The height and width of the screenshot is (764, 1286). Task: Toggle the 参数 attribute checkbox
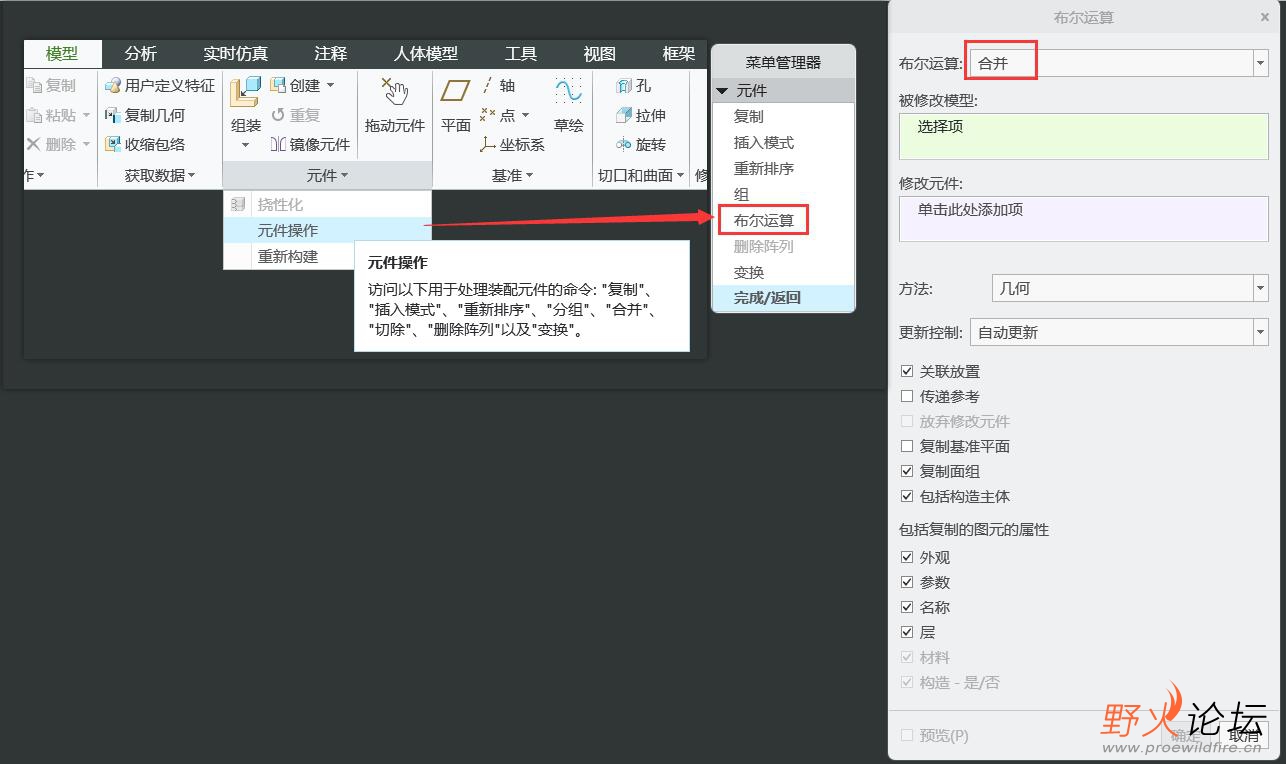click(907, 582)
